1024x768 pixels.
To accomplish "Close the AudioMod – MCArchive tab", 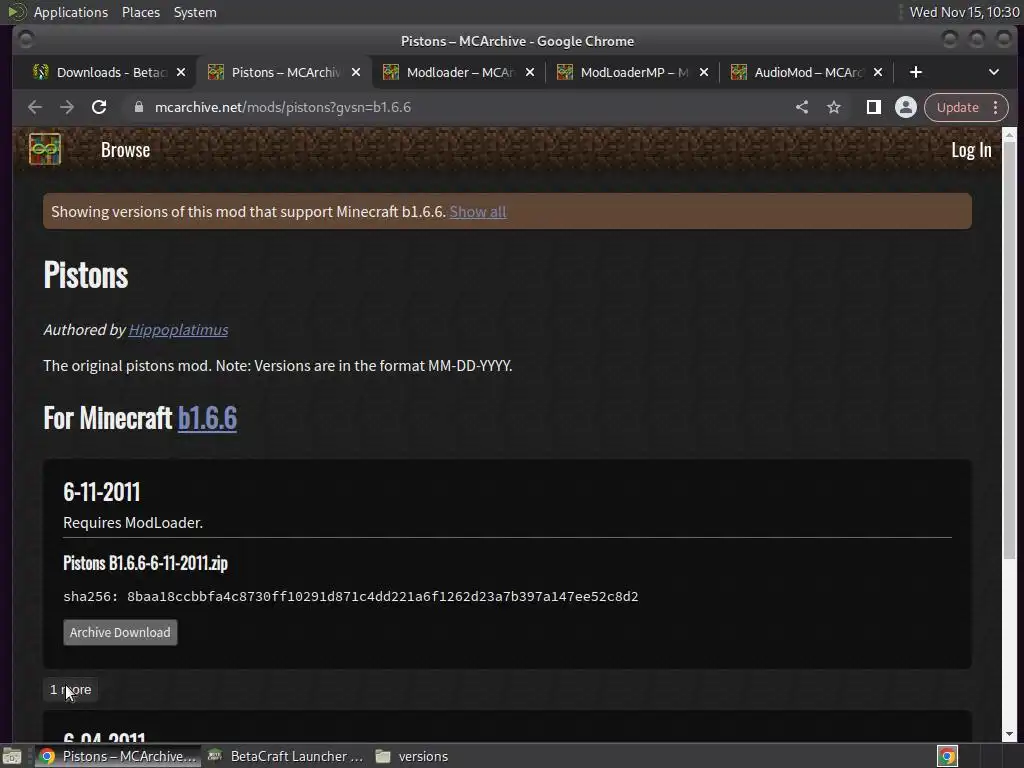I will pos(878,72).
